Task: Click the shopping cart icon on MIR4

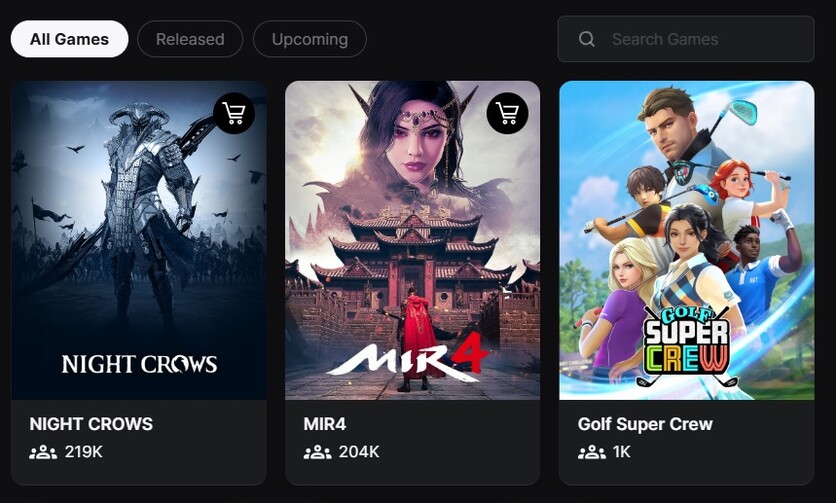Action: click(508, 113)
